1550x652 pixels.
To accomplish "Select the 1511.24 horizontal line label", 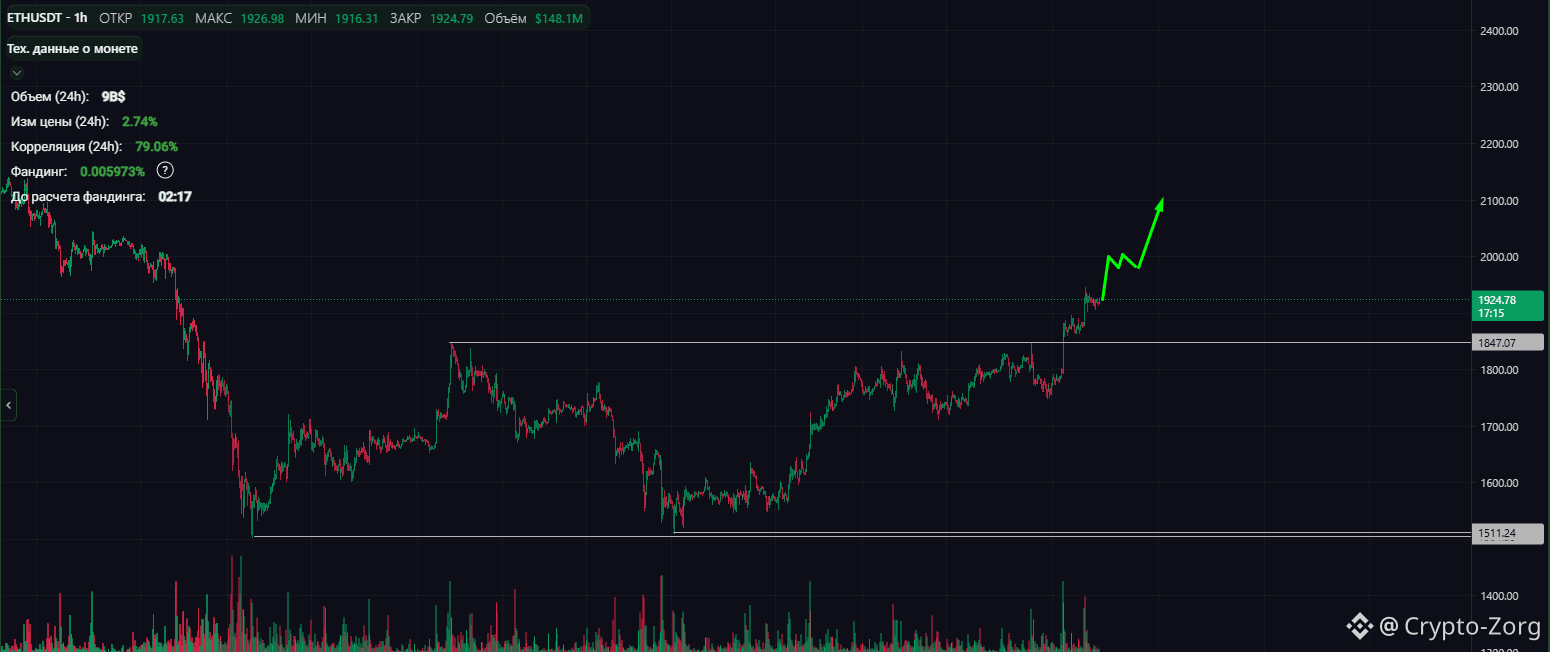I will [x=1509, y=533].
